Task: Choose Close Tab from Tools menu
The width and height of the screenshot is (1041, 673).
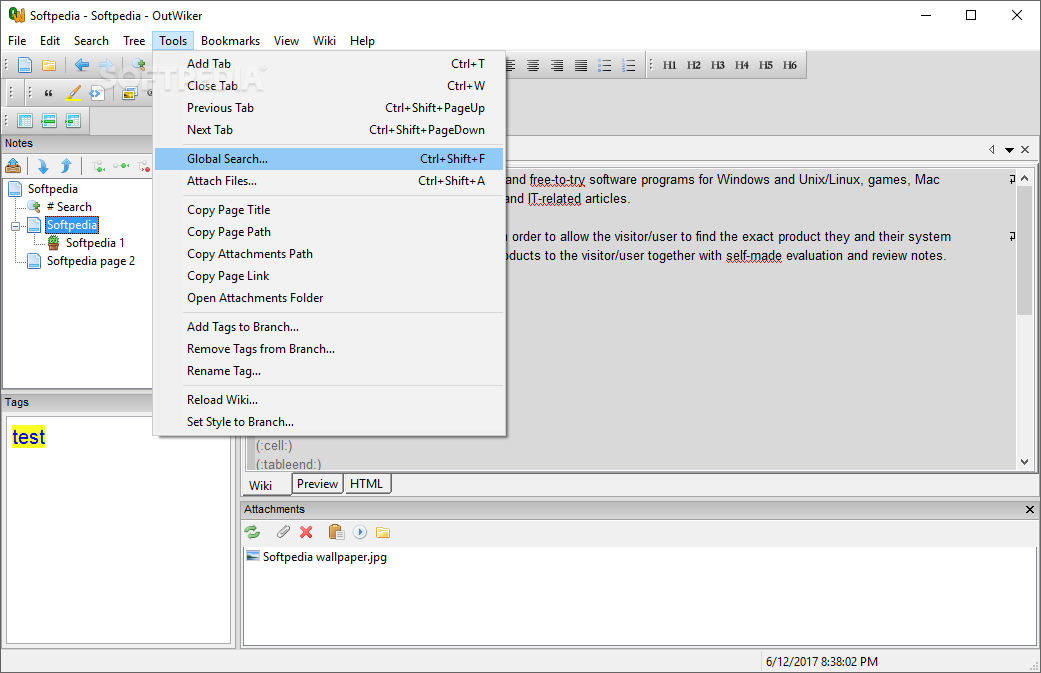Action: click(x=329, y=86)
